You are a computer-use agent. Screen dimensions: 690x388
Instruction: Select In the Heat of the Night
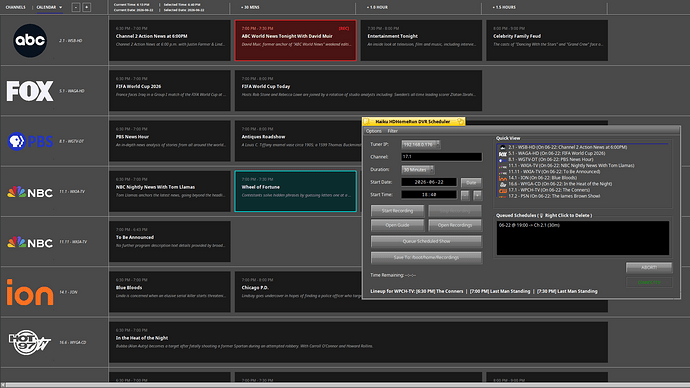point(358,342)
